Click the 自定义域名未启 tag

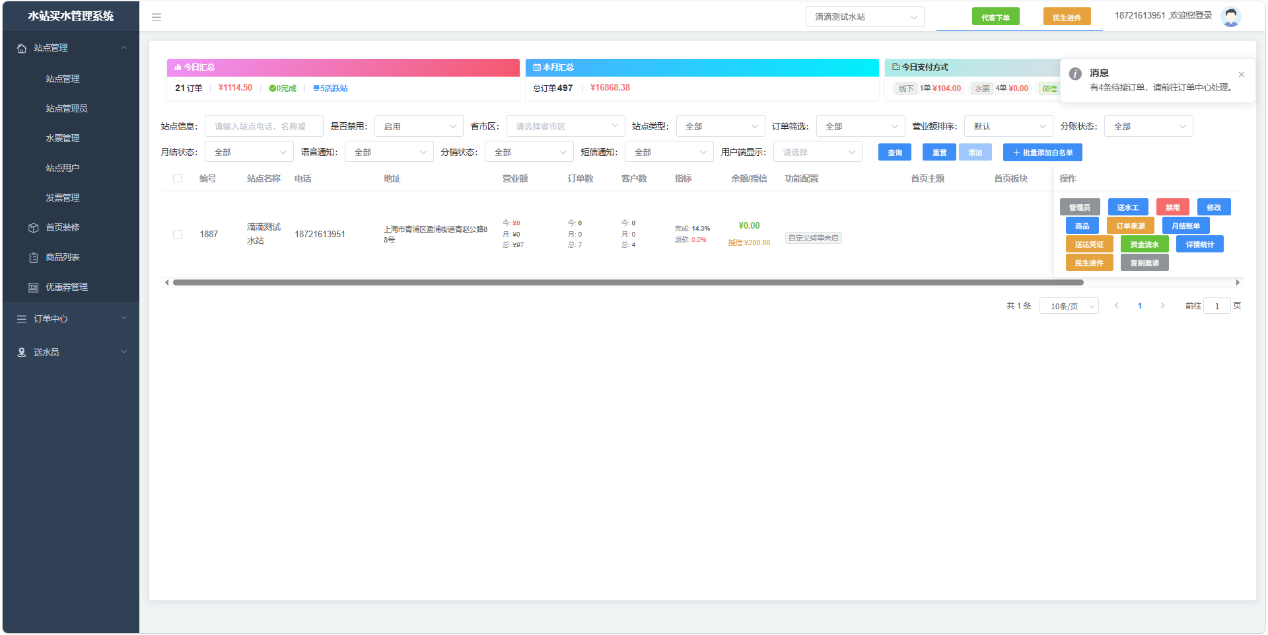coord(813,238)
